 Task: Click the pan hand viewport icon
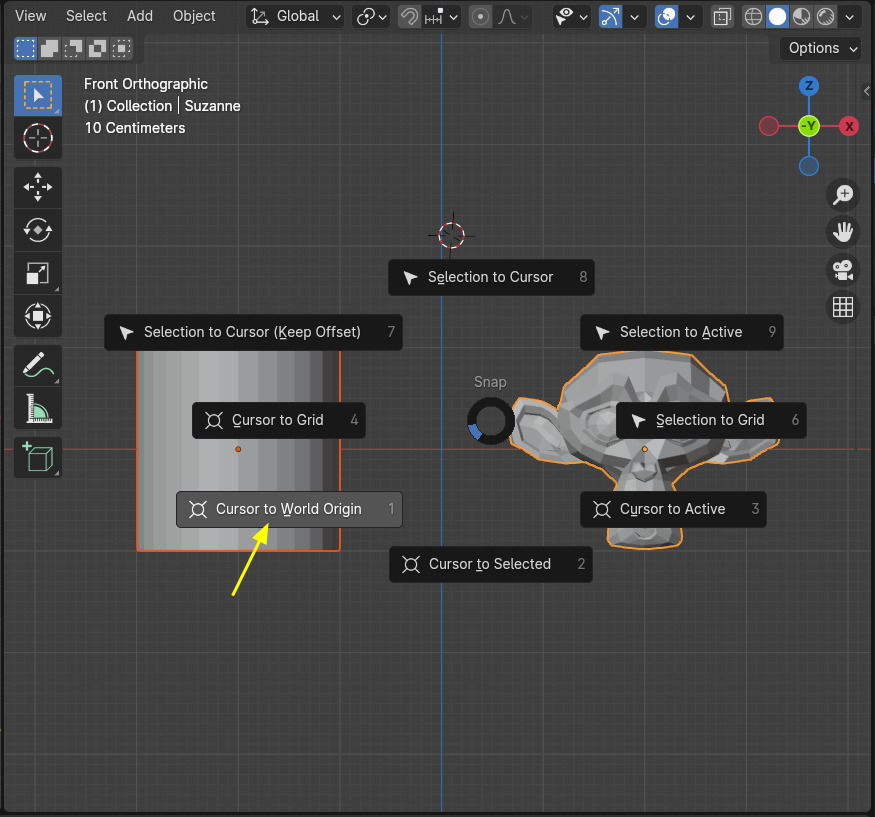click(843, 232)
